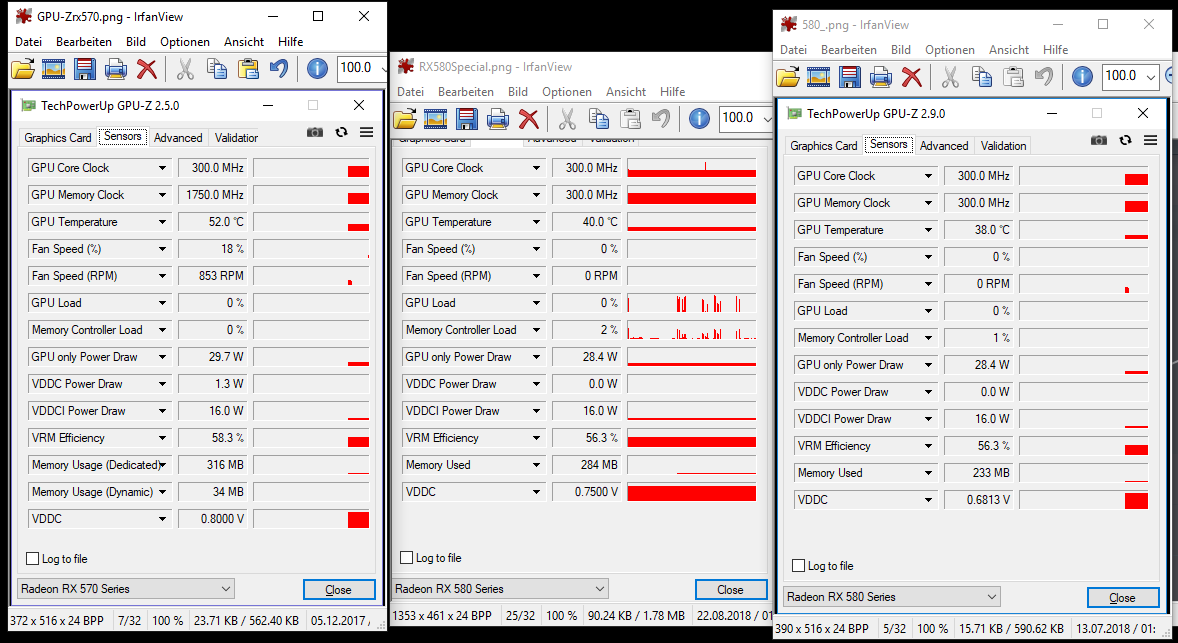Click GPU Load graph in RX580Special.png window
Screen dimensions: 1178x643
coord(691,303)
